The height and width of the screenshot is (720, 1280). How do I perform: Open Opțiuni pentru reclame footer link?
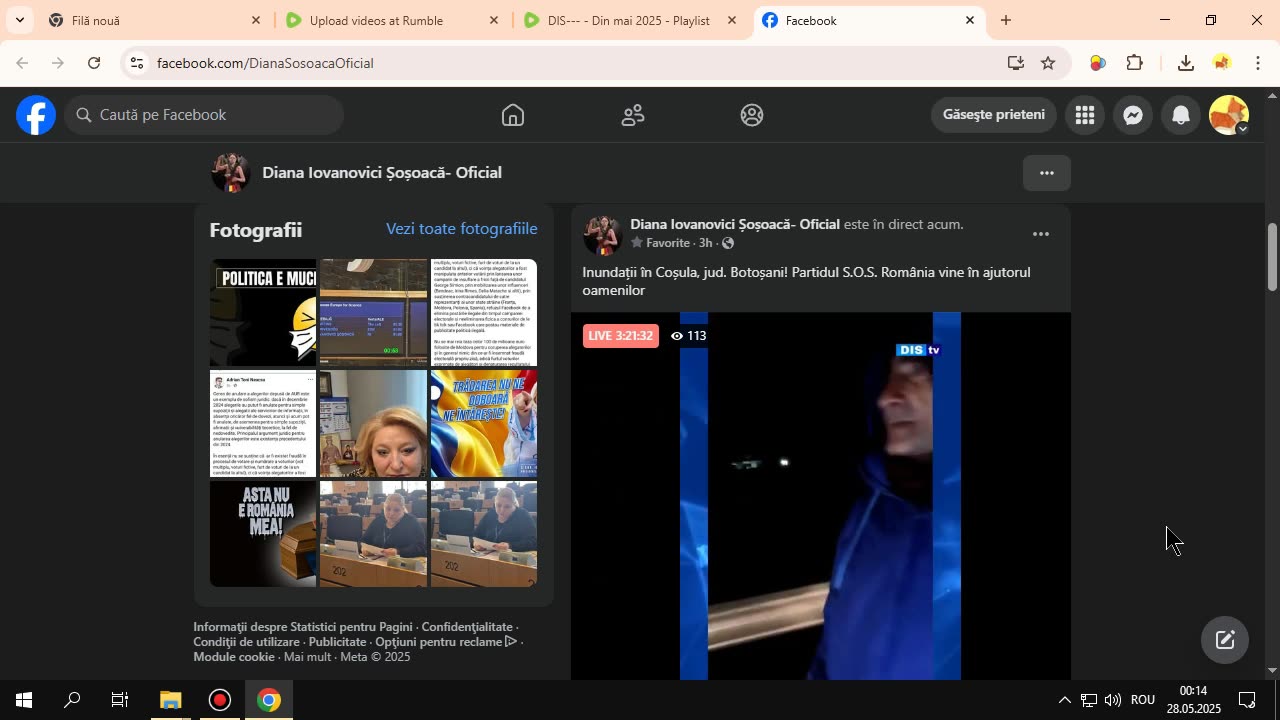click(446, 642)
